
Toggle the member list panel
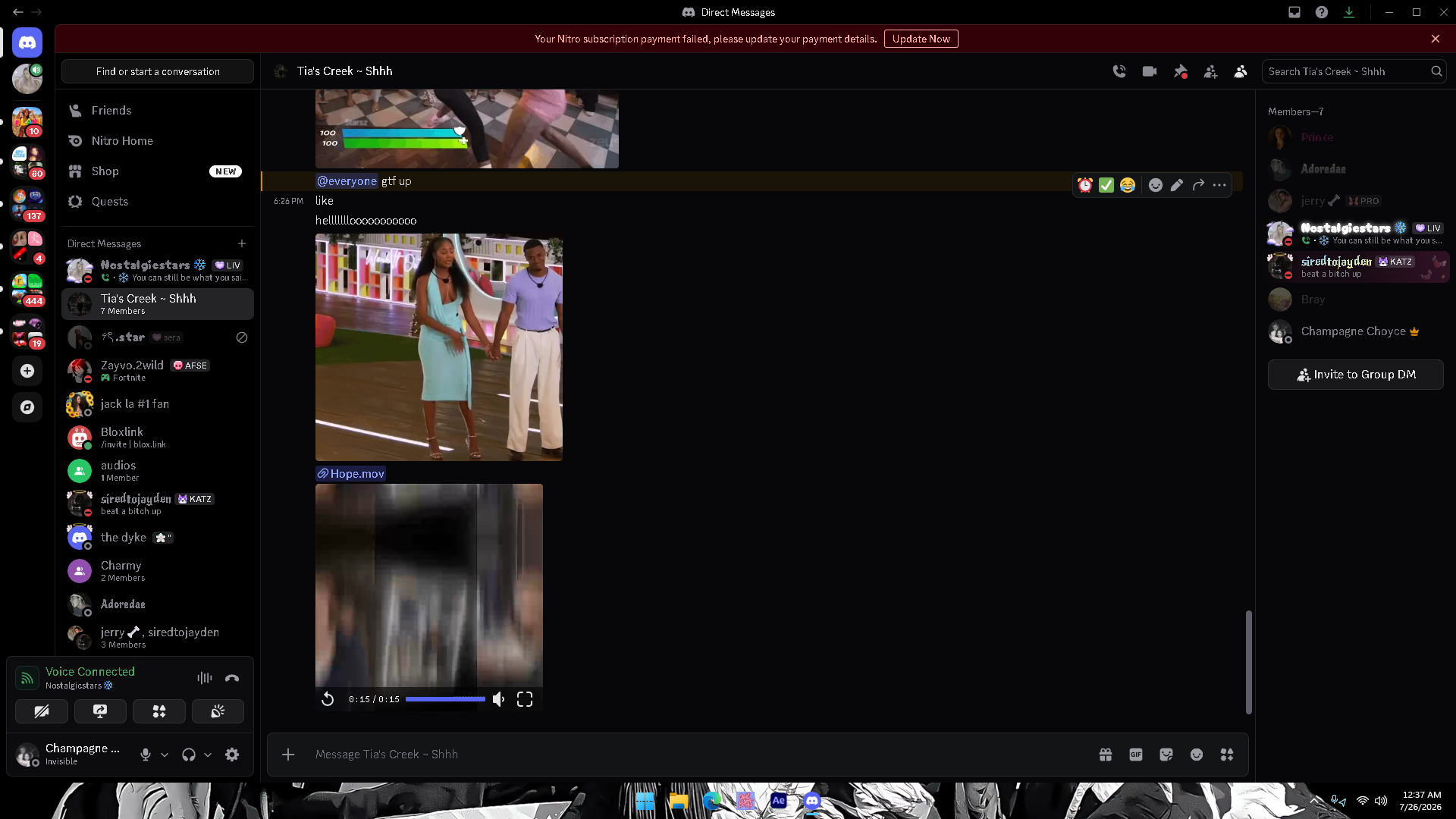coord(1241,71)
